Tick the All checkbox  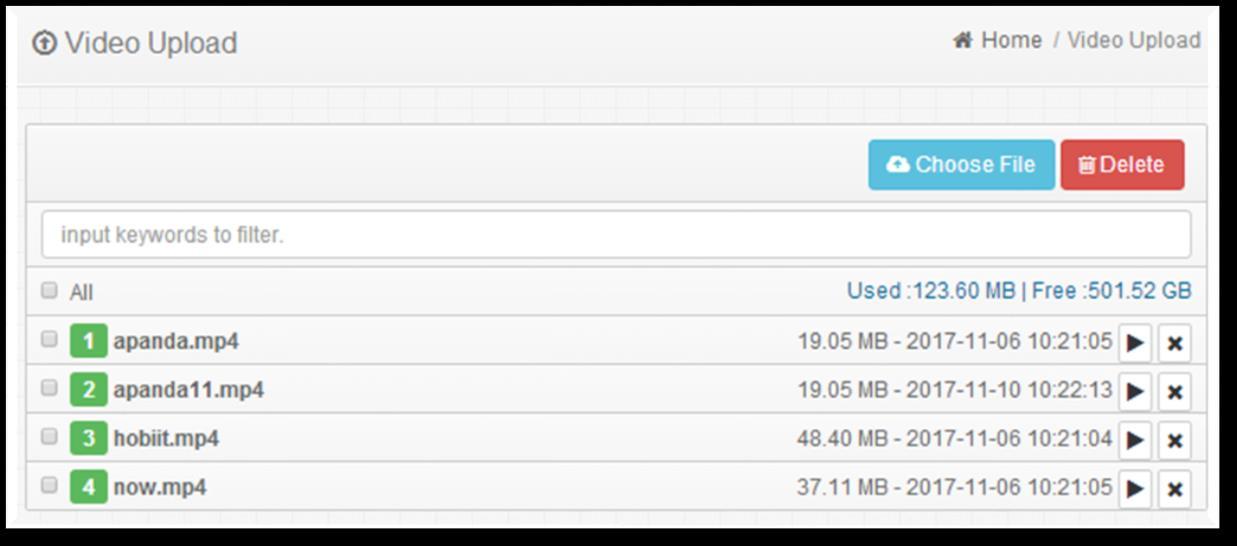(49, 291)
